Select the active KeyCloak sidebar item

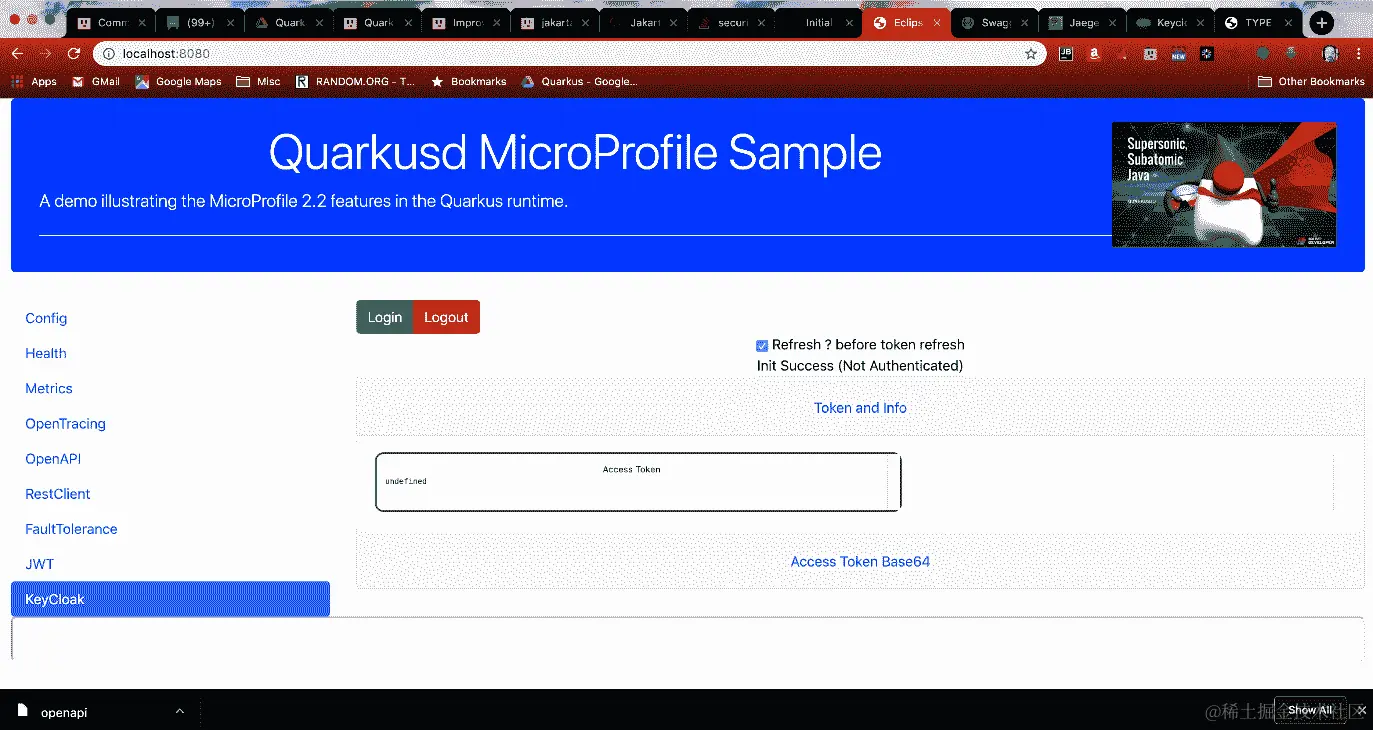click(x=170, y=599)
